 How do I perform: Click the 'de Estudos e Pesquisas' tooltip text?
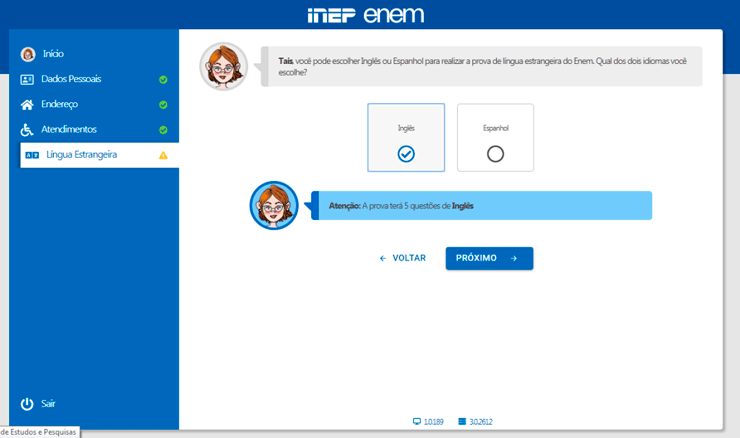tap(39, 432)
